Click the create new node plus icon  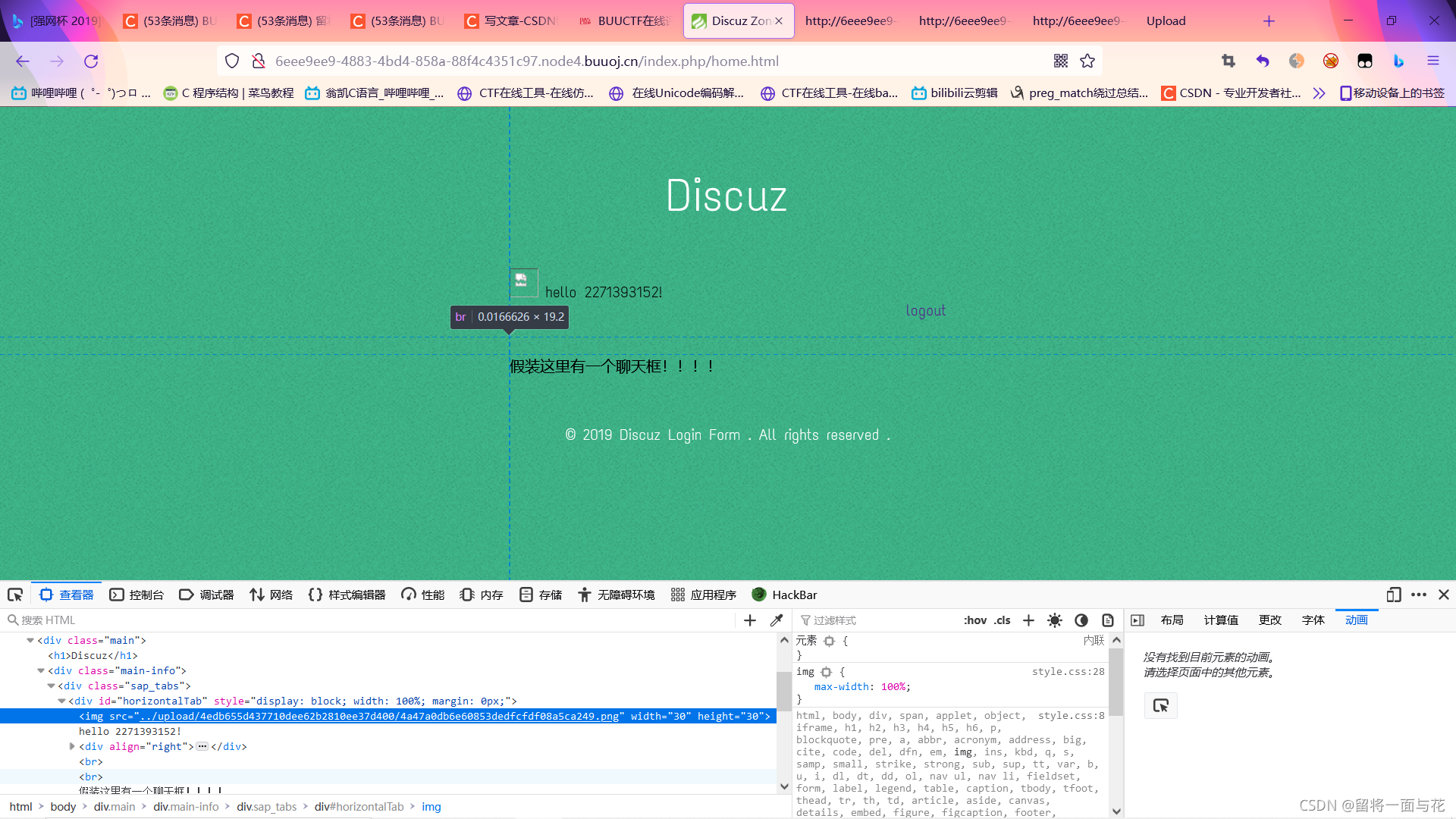[750, 620]
